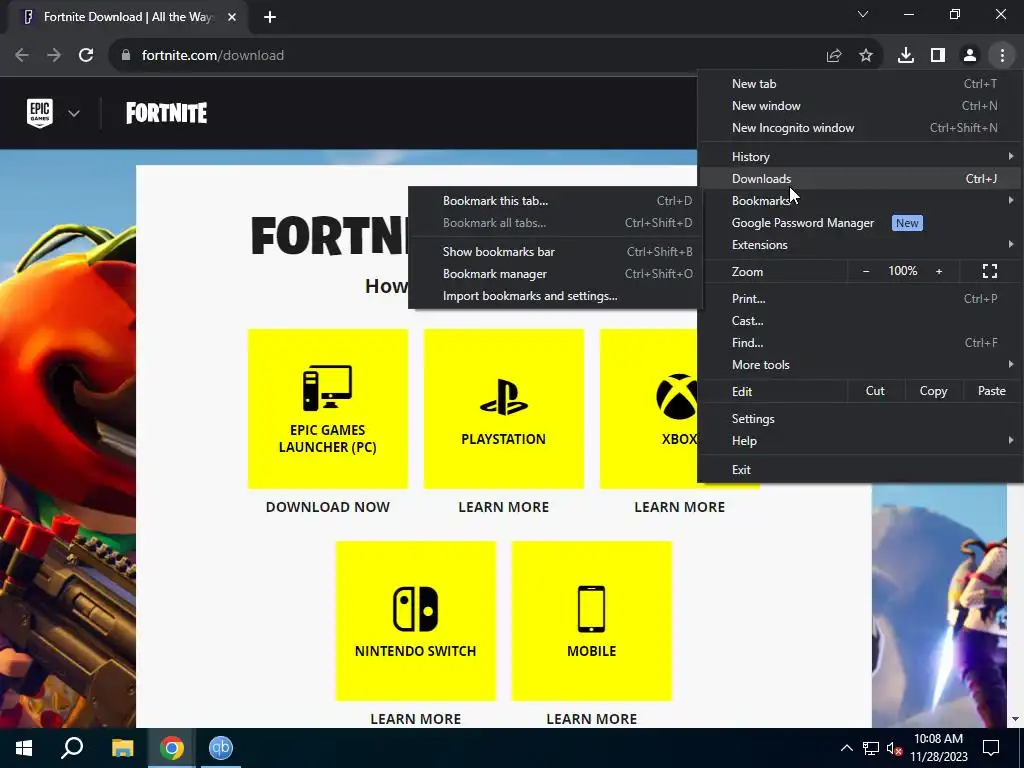Open the share this page icon
The width and height of the screenshot is (1024, 768).
[x=834, y=56]
